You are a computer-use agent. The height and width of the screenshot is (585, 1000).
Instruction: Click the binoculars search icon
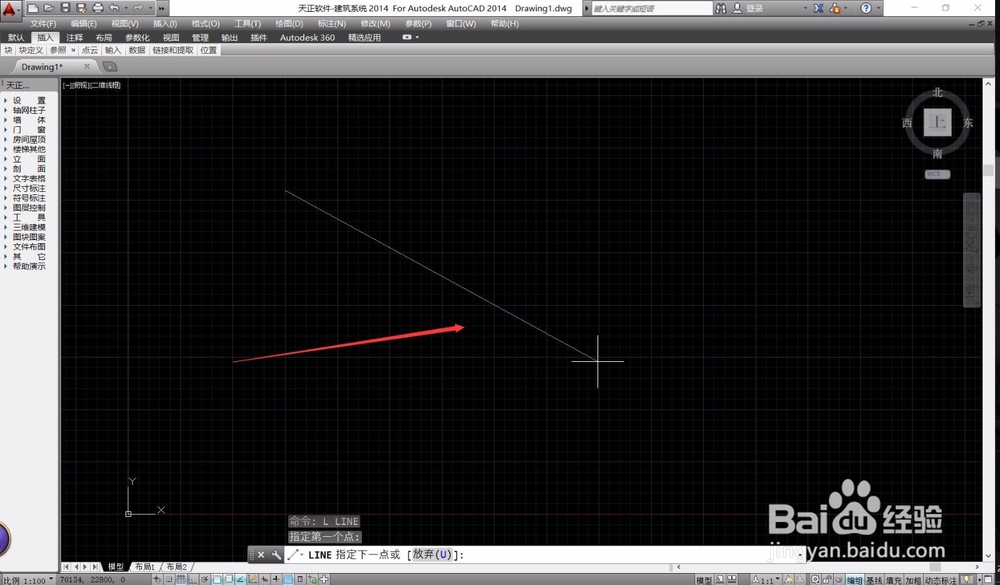tap(721, 8)
